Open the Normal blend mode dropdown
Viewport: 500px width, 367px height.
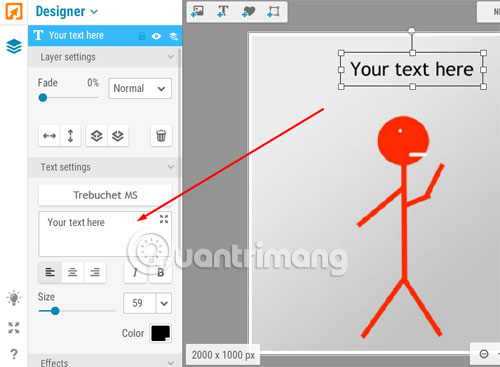(140, 88)
